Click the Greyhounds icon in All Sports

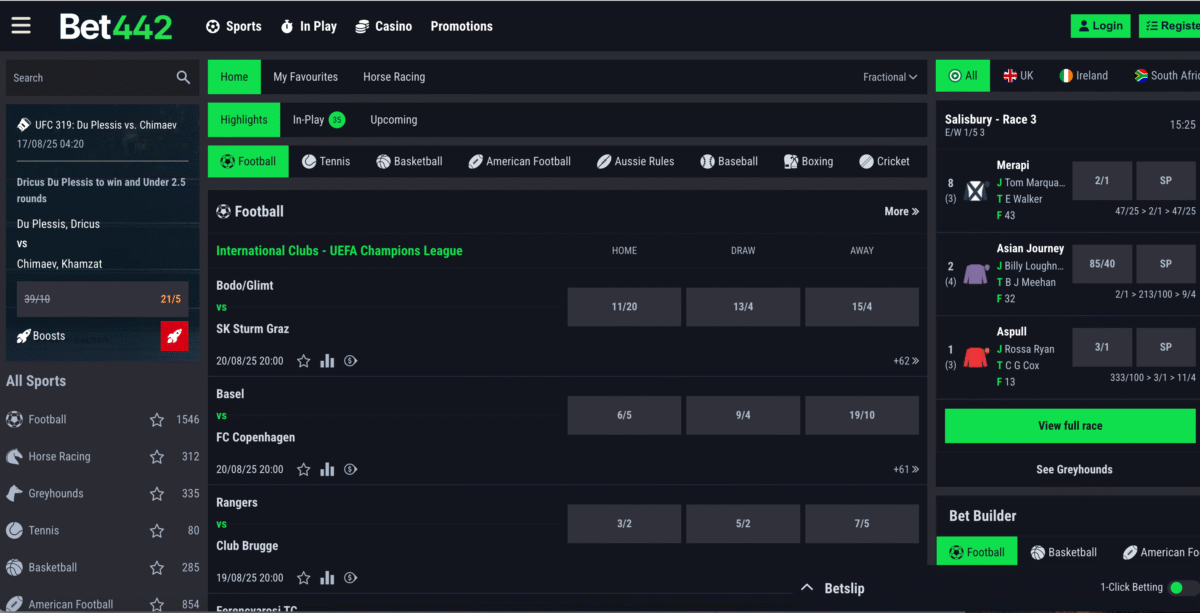[14, 493]
